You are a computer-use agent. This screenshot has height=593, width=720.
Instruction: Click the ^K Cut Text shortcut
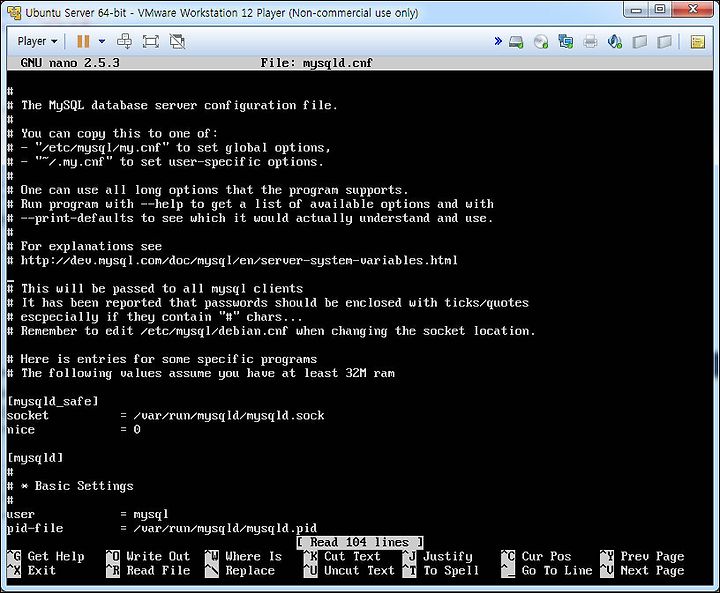pos(342,556)
